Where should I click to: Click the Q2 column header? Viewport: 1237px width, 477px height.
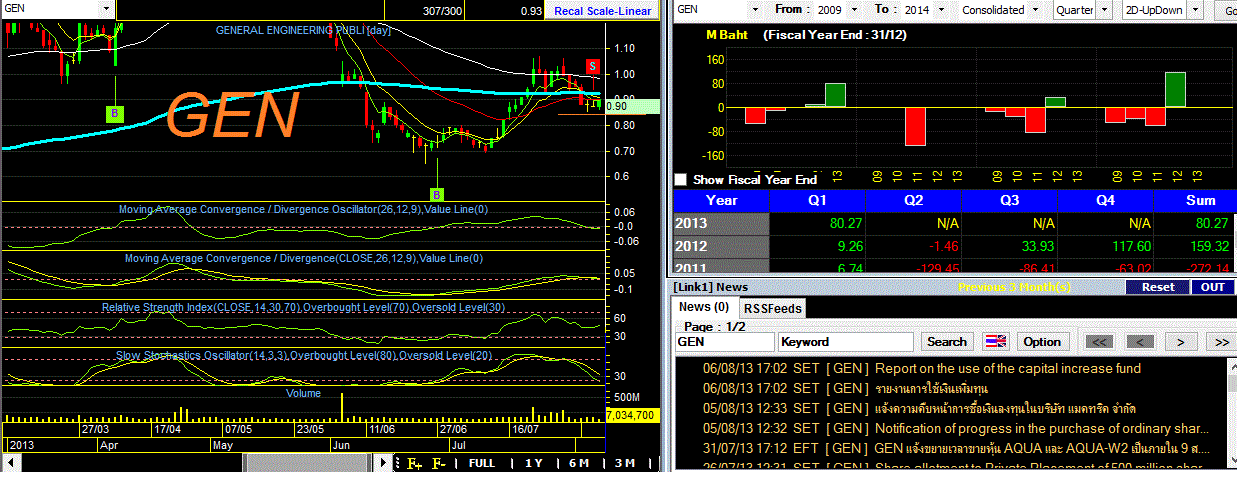(x=915, y=200)
